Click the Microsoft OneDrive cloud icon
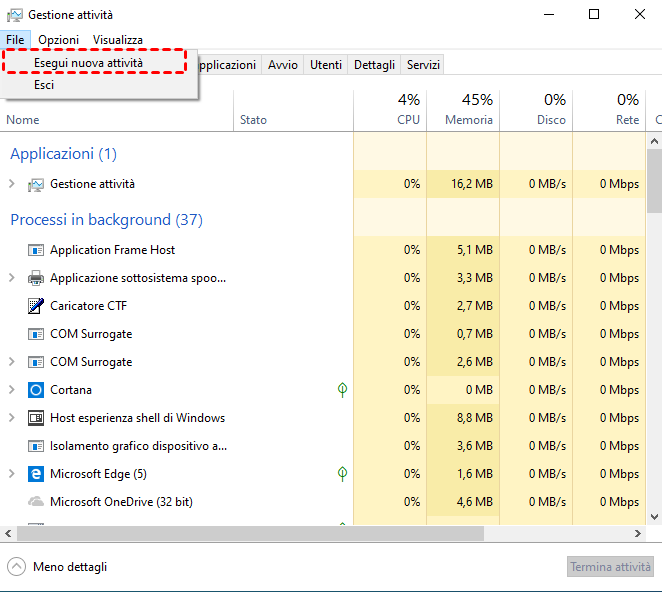Image resolution: width=662 pixels, height=592 pixels. 36,502
